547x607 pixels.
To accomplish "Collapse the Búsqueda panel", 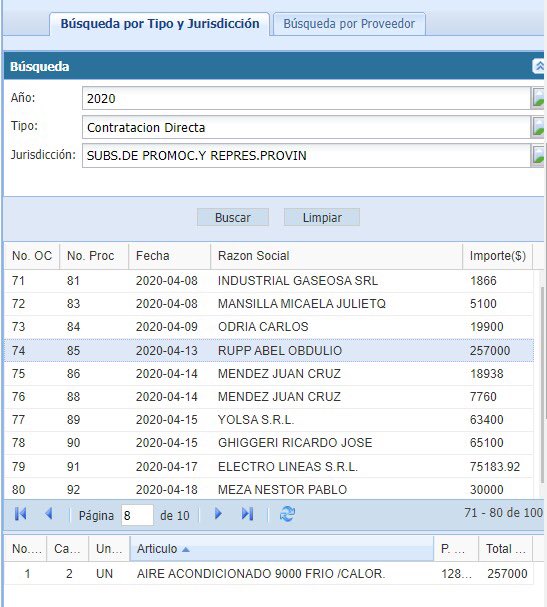I will (x=538, y=67).
